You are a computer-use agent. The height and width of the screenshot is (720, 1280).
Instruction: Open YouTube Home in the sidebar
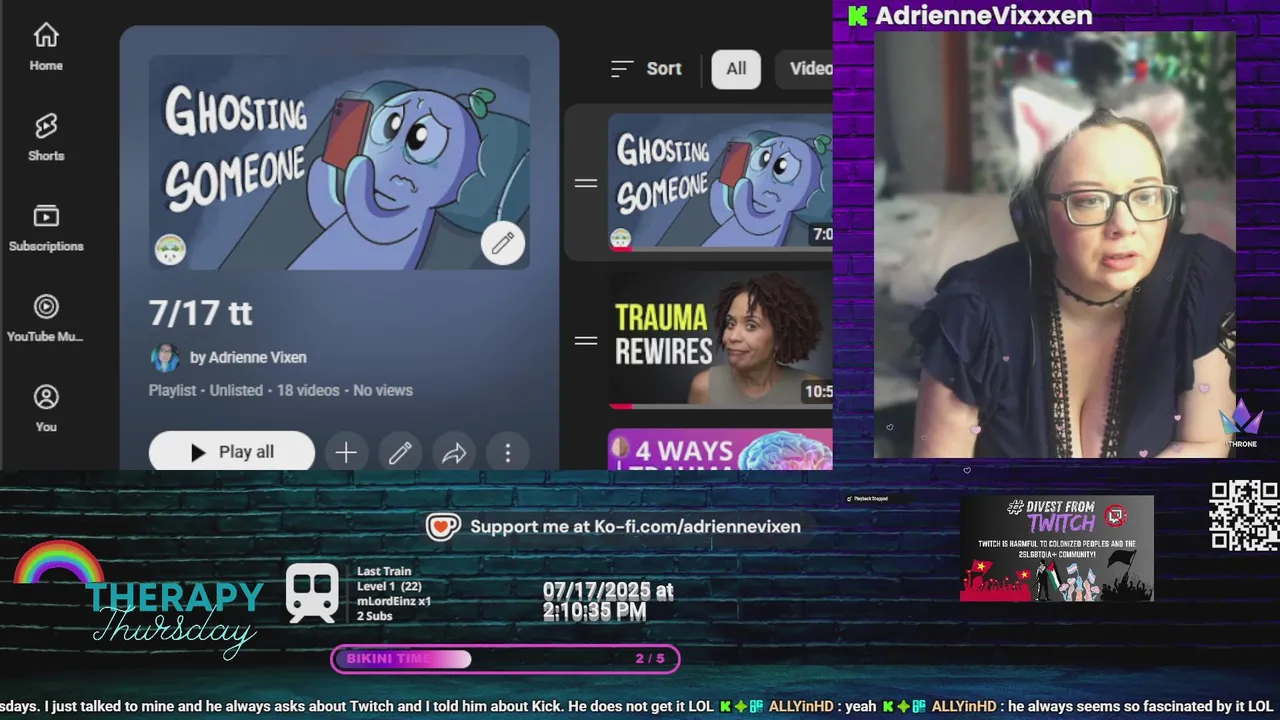46,48
